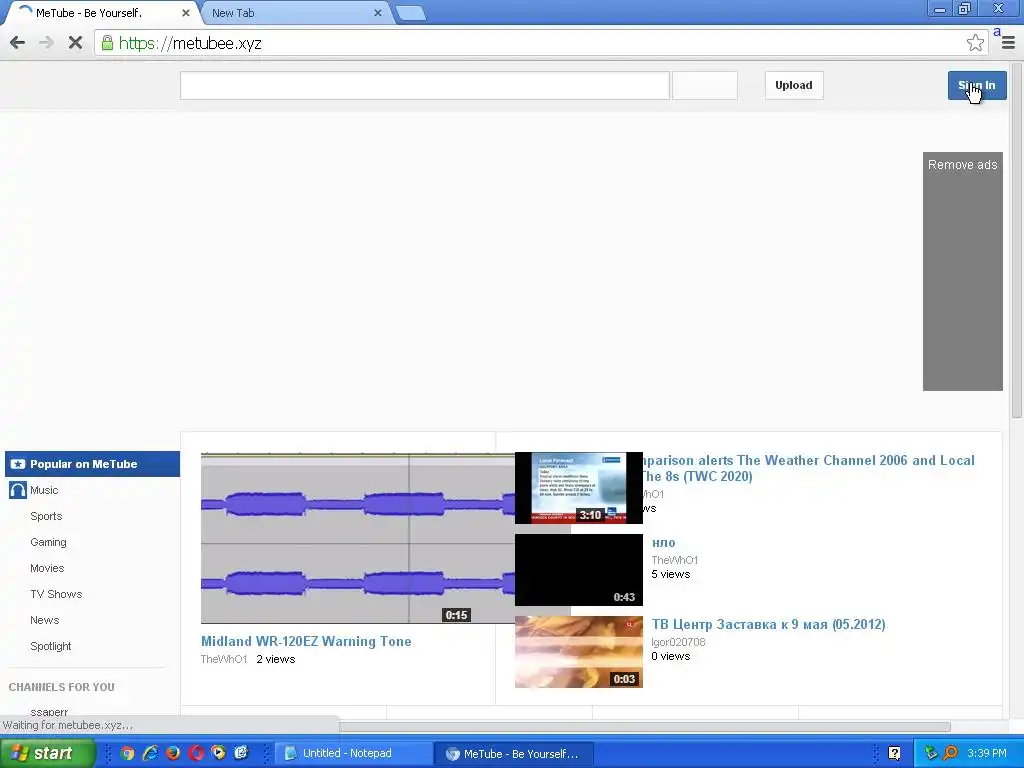Click the 0 views text under ТВ Центр video
The height and width of the screenshot is (768, 1024).
pyautogui.click(x=671, y=656)
